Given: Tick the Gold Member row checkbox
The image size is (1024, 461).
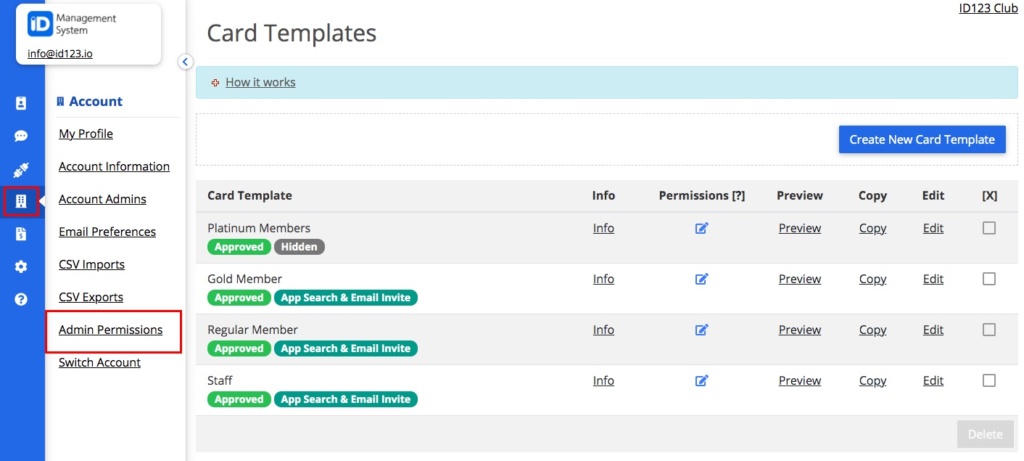Looking at the screenshot, I should [989, 279].
